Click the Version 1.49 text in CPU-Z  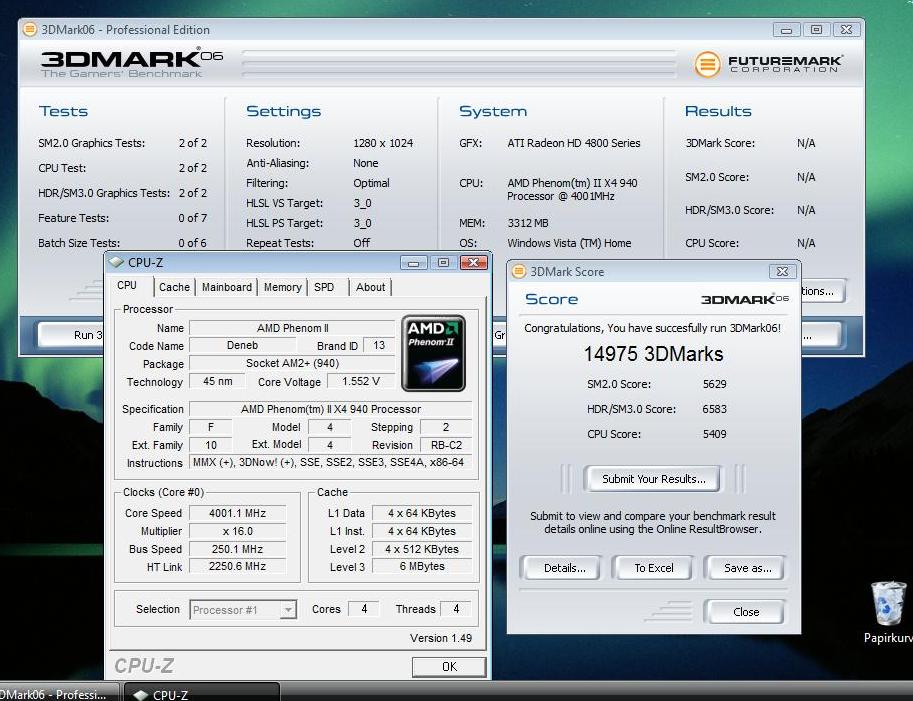(441, 638)
